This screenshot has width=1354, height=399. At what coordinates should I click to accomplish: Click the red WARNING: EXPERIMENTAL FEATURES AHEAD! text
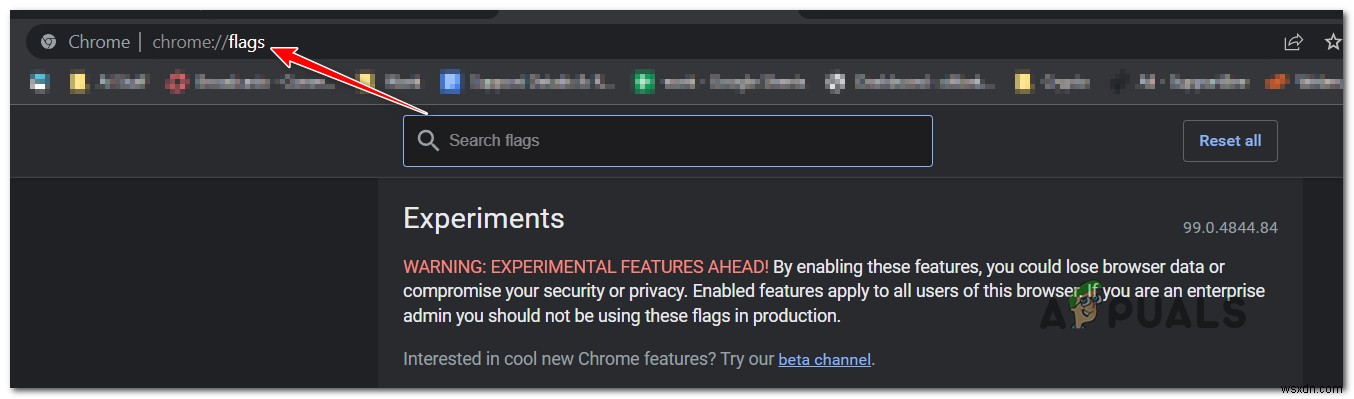586,267
